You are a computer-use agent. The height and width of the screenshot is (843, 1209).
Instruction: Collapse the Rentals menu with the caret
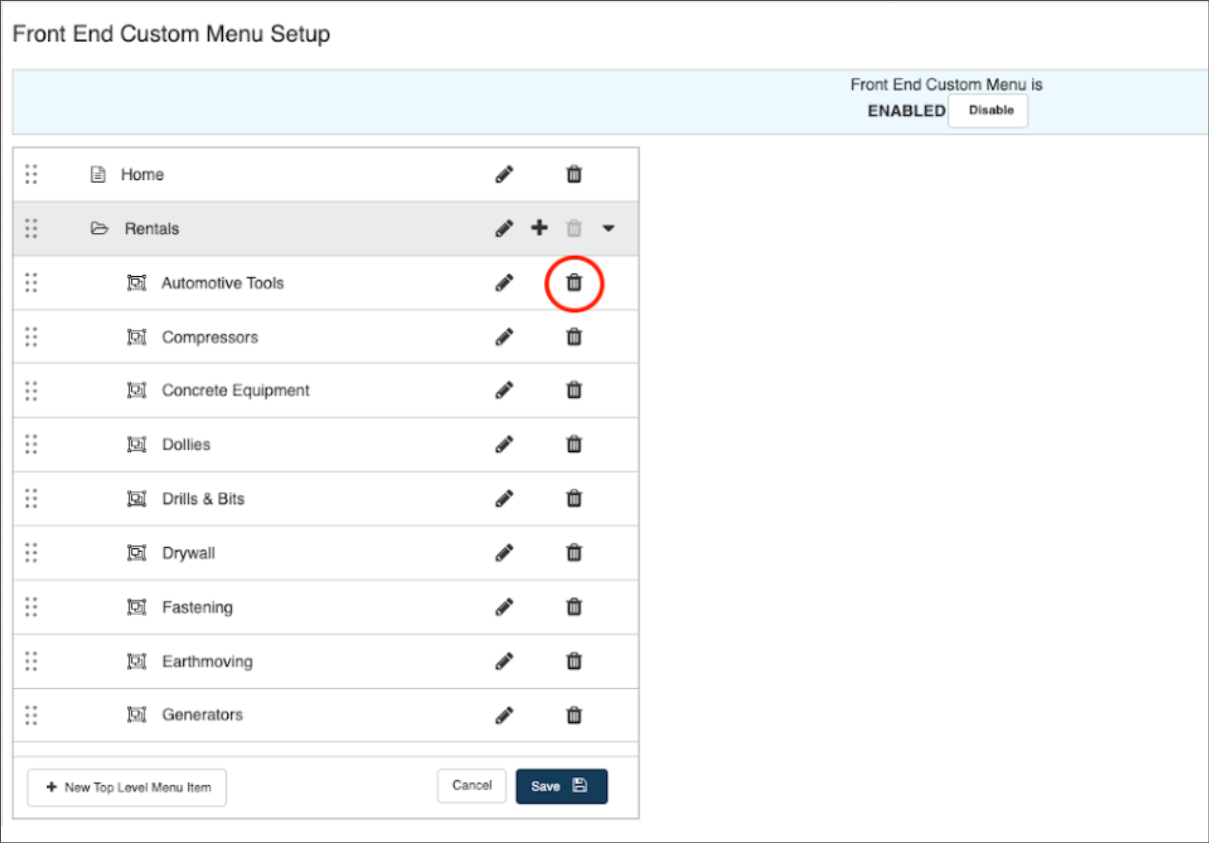click(609, 229)
